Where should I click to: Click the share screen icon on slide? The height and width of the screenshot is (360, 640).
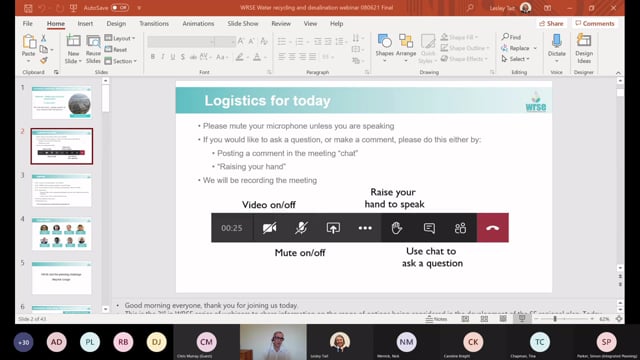(x=333, y=228)
